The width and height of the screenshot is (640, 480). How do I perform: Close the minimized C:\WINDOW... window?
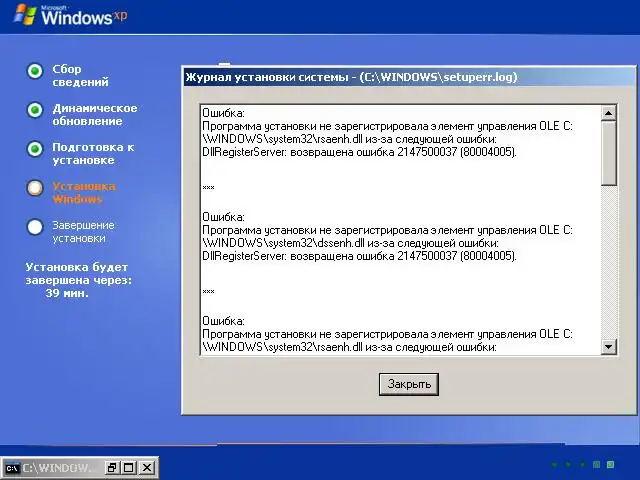click(147, 468)
